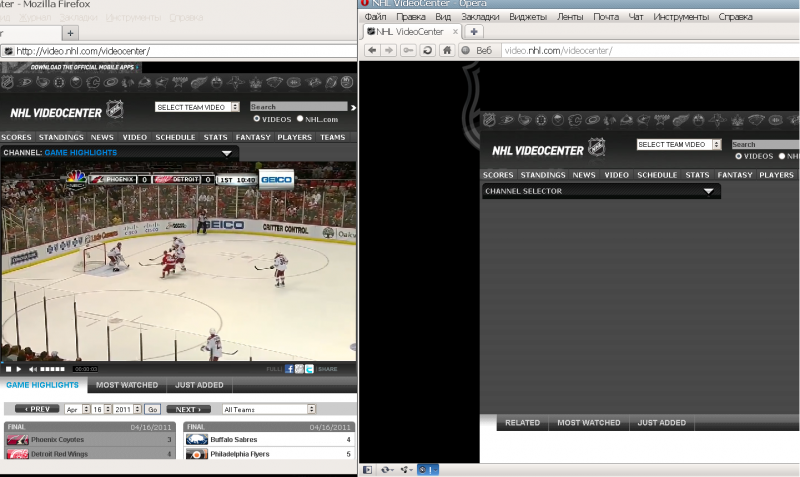Open new tab in Firefox

pyautogui.click(x=70, y=33)
